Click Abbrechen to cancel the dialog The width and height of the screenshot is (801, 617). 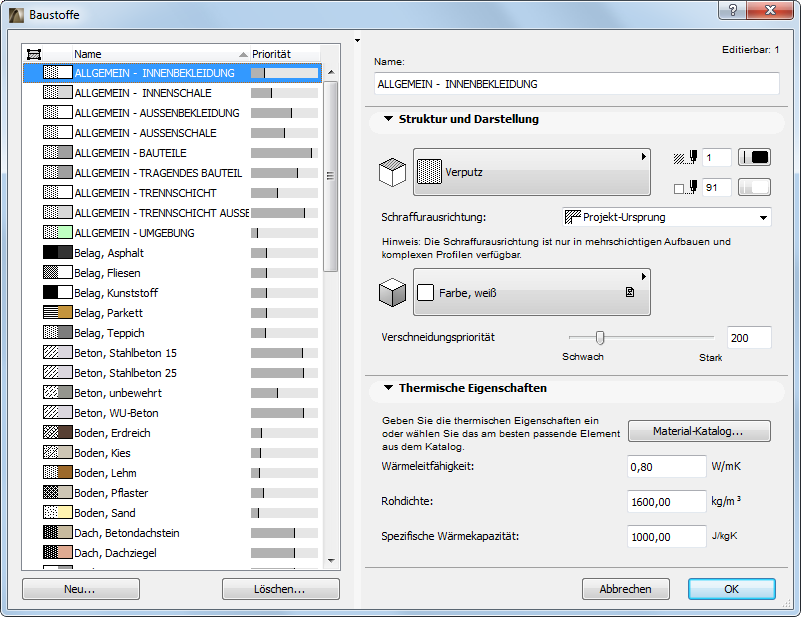click(x=626, y=589)
